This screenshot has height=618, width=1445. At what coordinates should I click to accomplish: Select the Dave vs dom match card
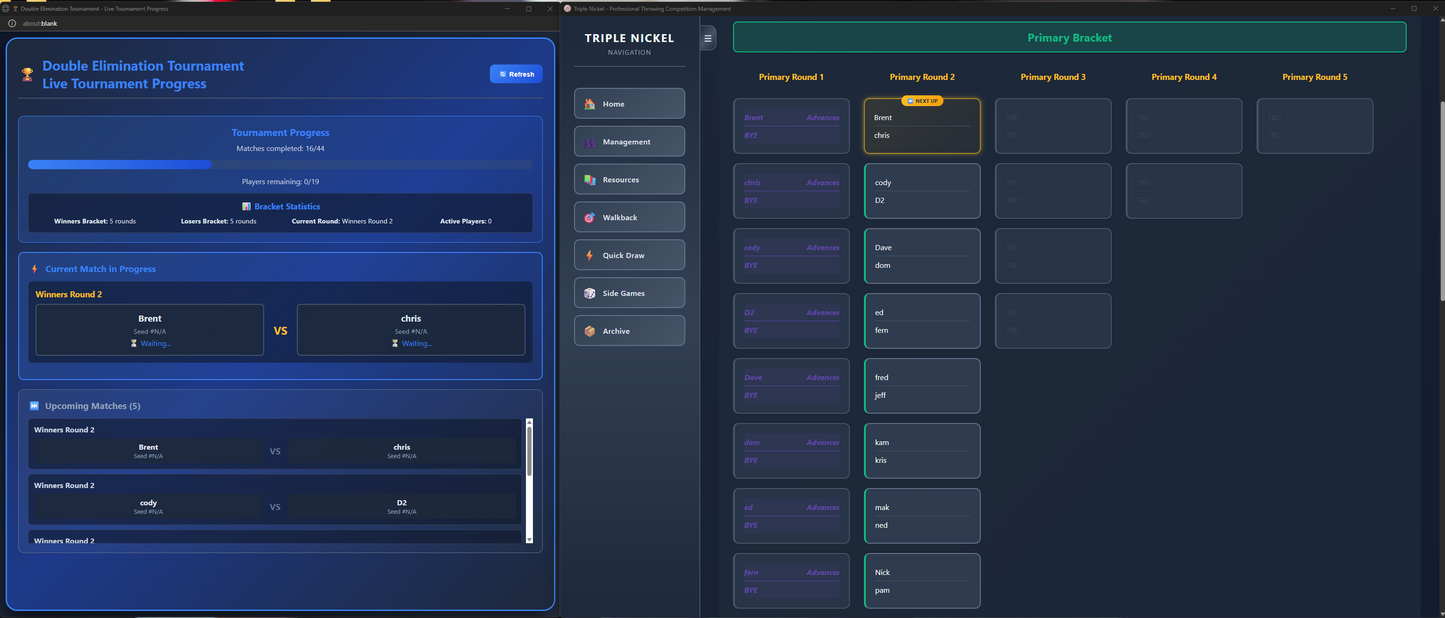pos(921,256)
